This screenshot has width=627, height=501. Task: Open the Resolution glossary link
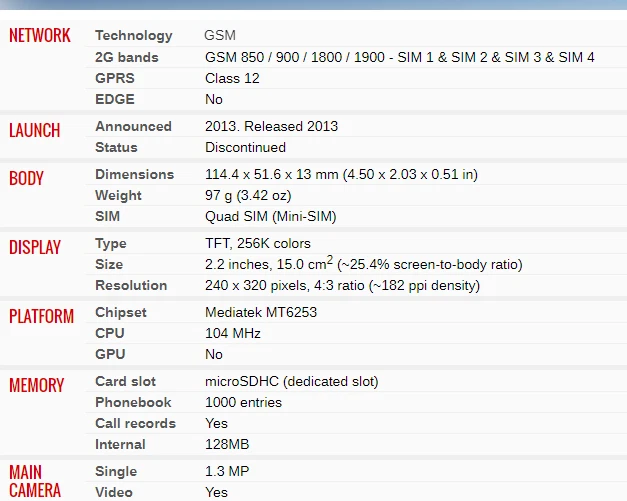tap(131, 285)
